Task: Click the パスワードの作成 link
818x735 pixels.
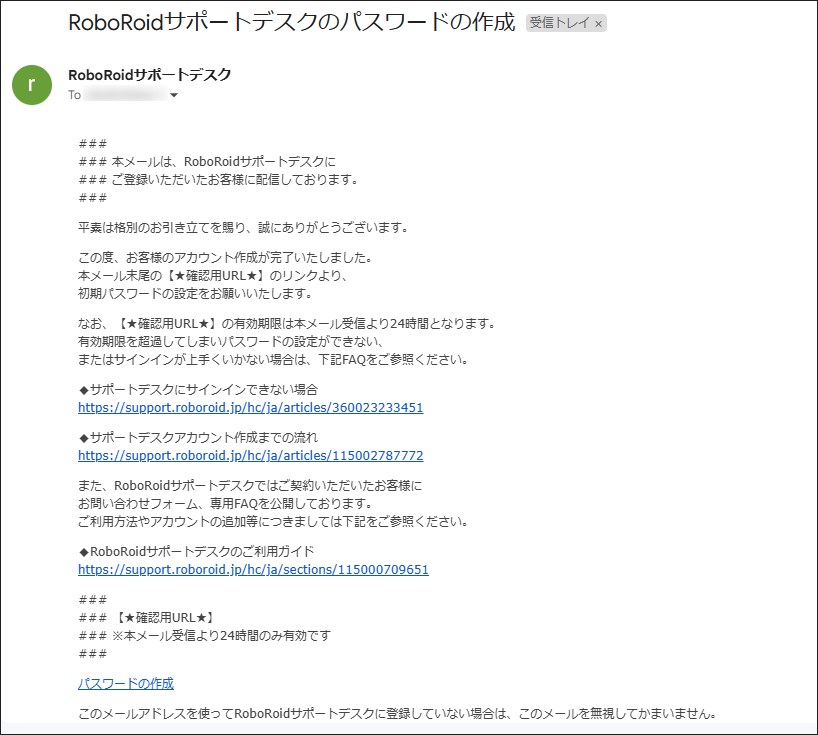Action: [126, 683]
